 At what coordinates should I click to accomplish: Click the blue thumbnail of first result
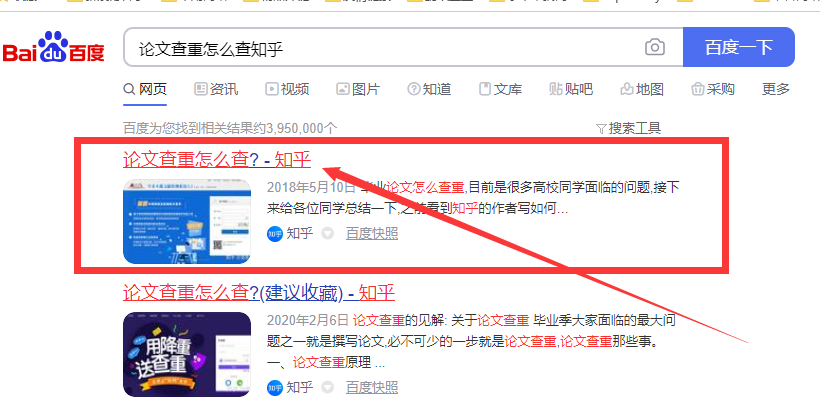click(x=187, y=222)
